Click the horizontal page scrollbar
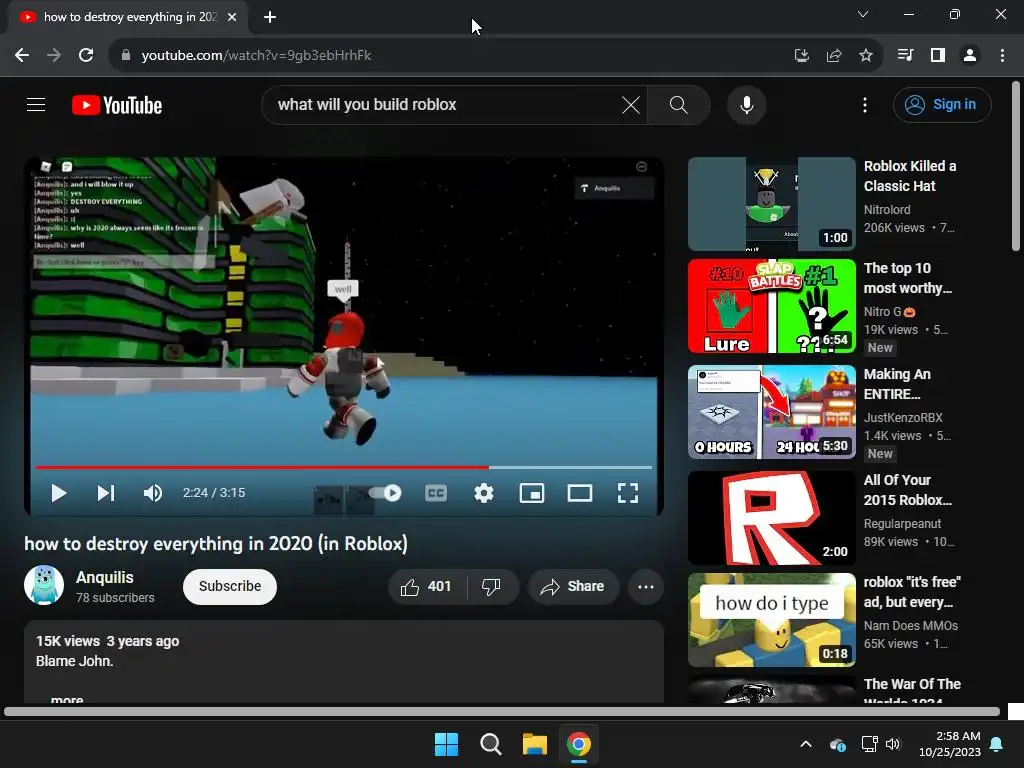This screenshot has width=1024, height=768. point(502,711)
